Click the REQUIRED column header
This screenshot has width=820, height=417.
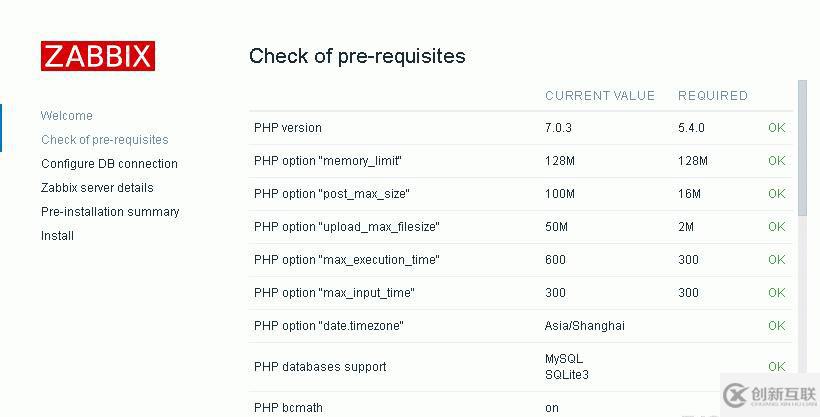pyautogui.click(x=713, y=96)
